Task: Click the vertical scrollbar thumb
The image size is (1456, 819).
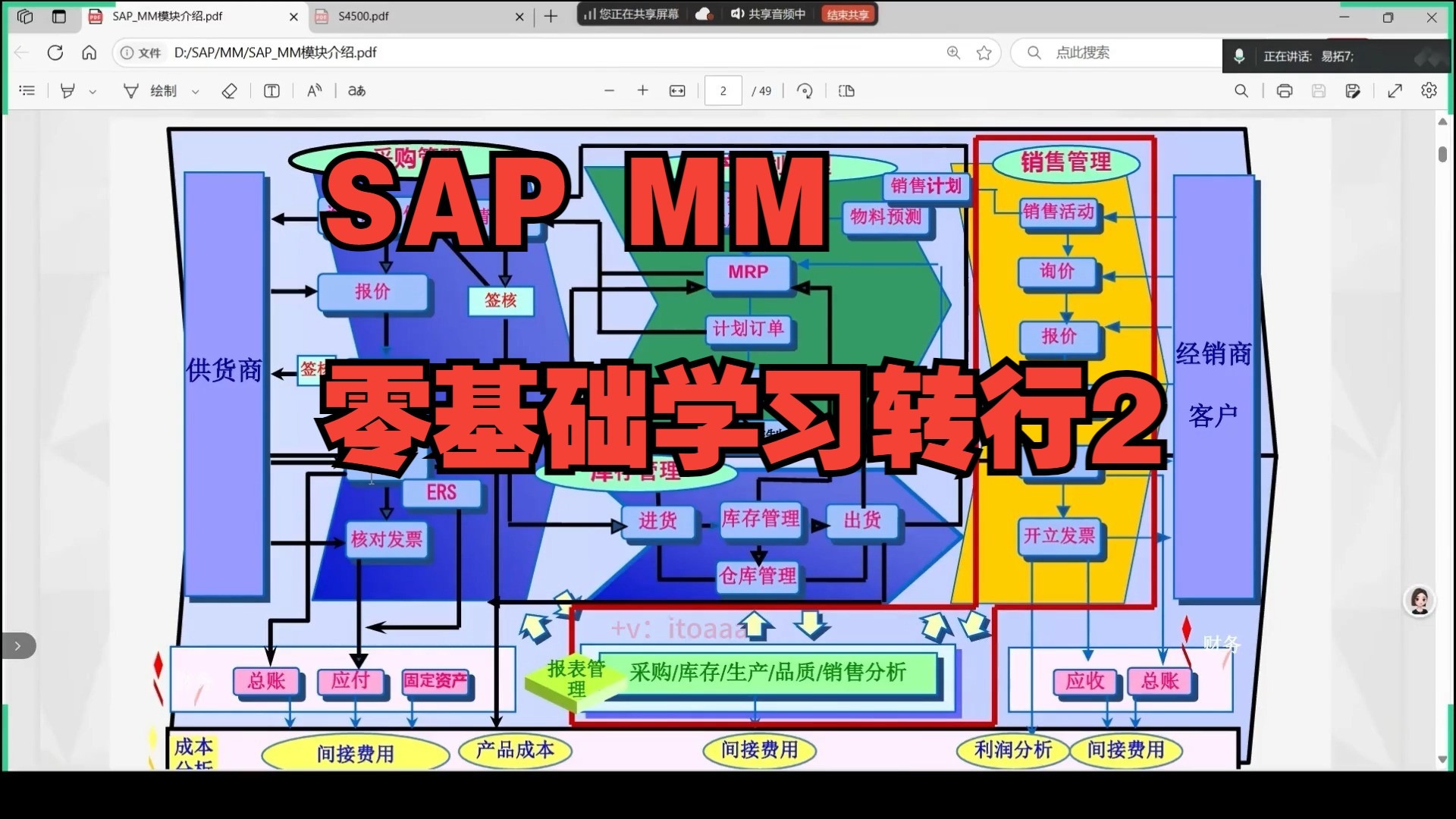Action: click(x=1442, y=154)
